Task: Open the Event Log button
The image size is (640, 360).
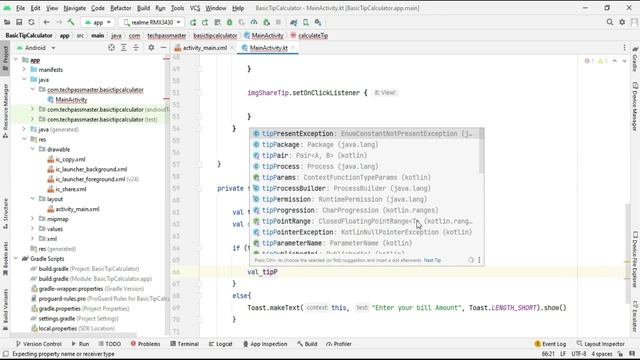Action: click(x=550, y=344)
